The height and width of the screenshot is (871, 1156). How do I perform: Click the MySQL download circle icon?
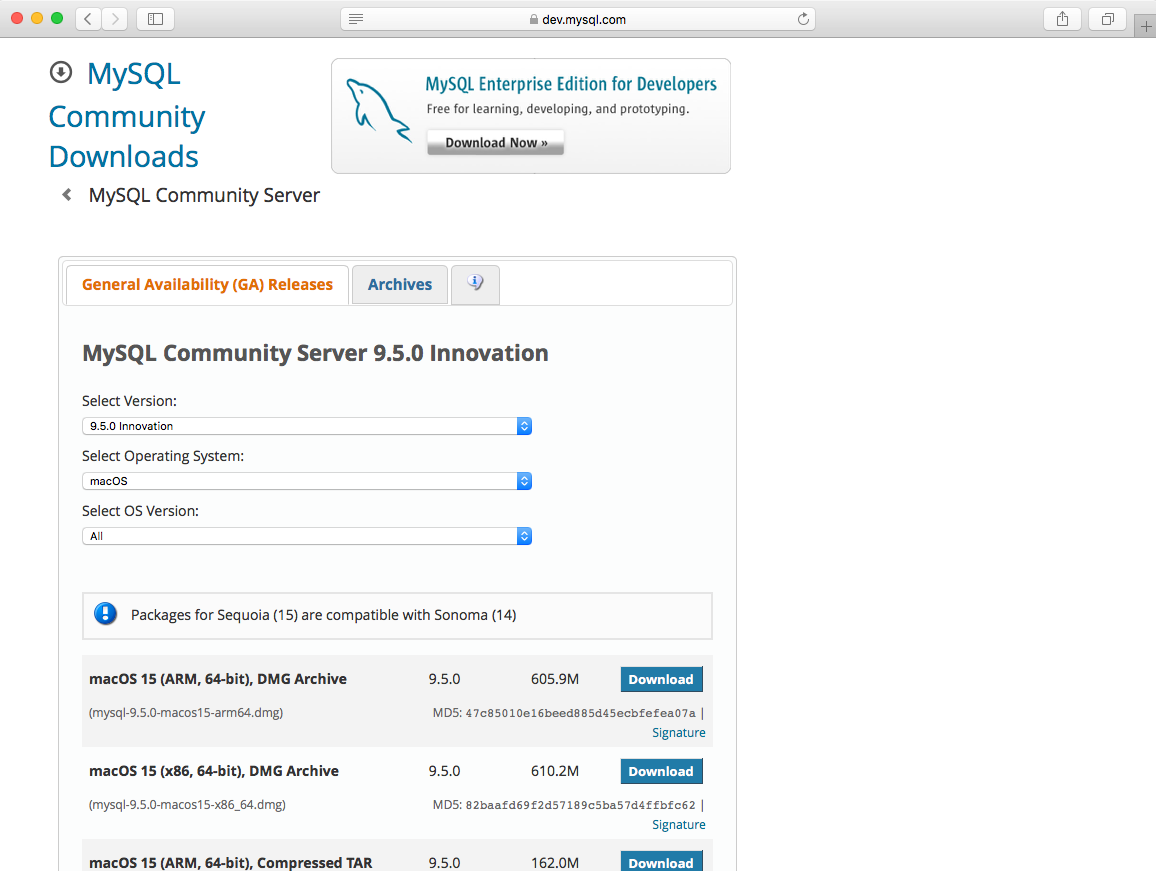point(61,72)
